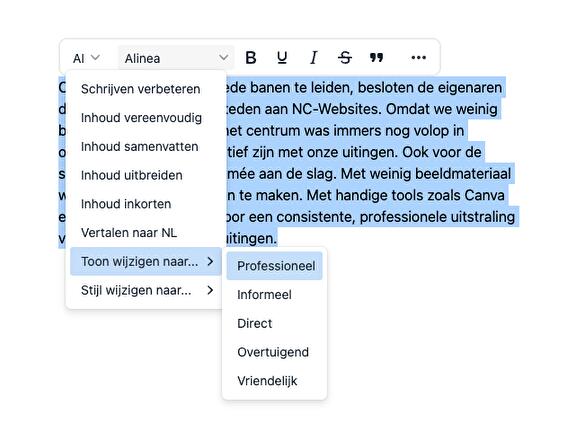Viewport: 576px width, 432px height.
Task: Select the Overtuigend tone
Action: coord(275,352)
